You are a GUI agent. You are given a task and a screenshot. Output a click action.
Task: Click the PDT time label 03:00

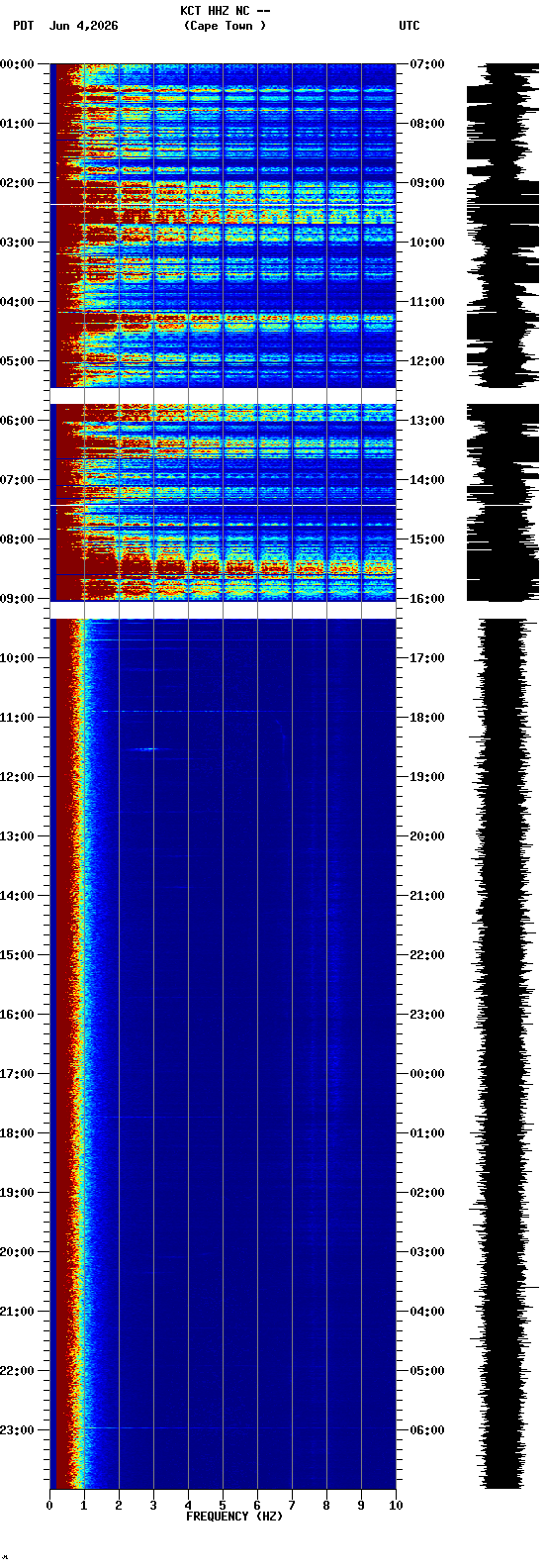pyautogui.click(x=17, y=243)
